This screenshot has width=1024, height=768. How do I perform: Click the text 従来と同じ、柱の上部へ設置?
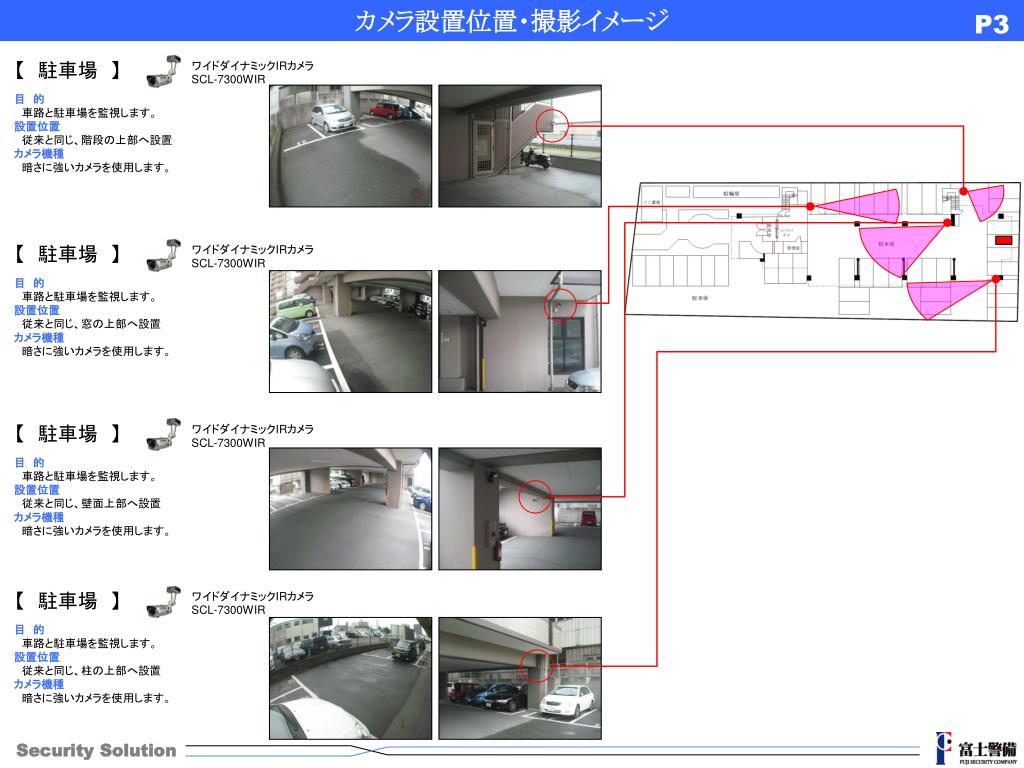pyautogui.click(x=91, y=671)
